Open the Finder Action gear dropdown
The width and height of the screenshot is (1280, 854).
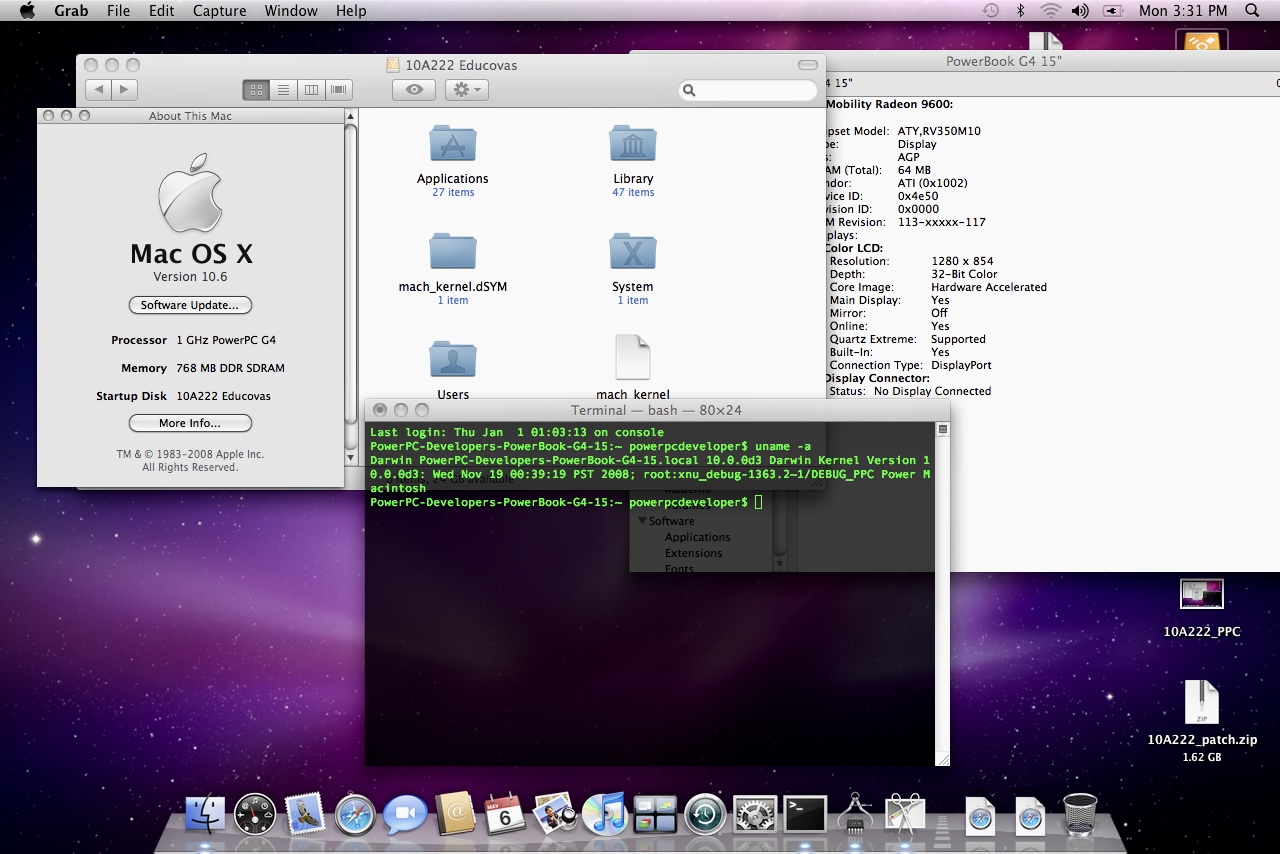(466, 90)
